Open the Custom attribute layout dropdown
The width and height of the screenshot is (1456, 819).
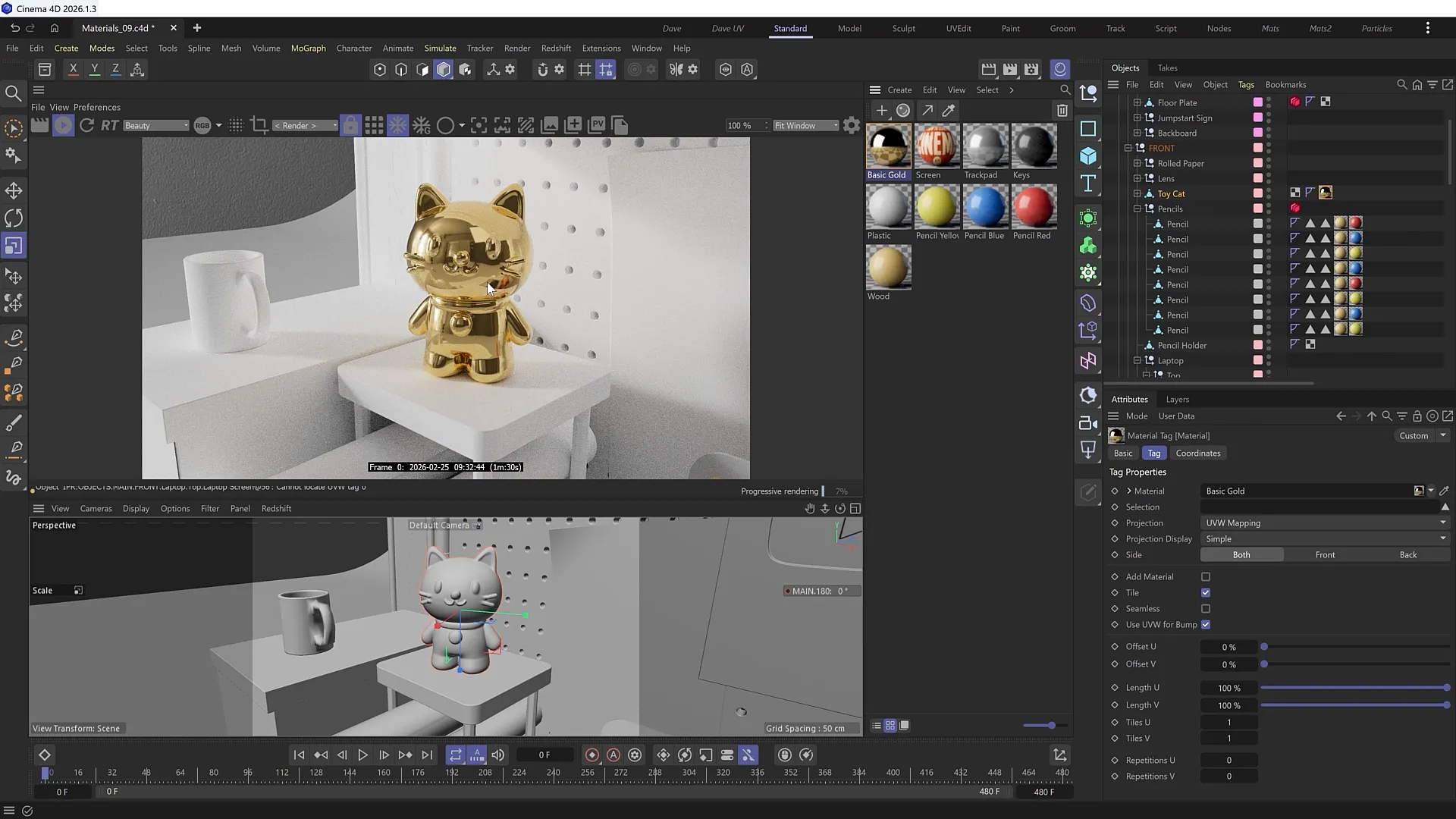click(1422, 436)
